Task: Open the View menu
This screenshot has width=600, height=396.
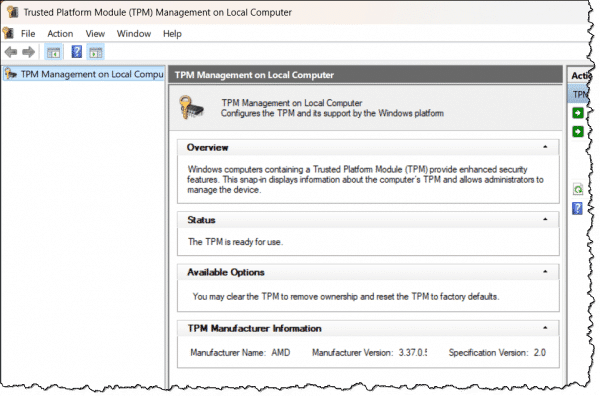Action: pyautogui.click(x=95, y=34)
